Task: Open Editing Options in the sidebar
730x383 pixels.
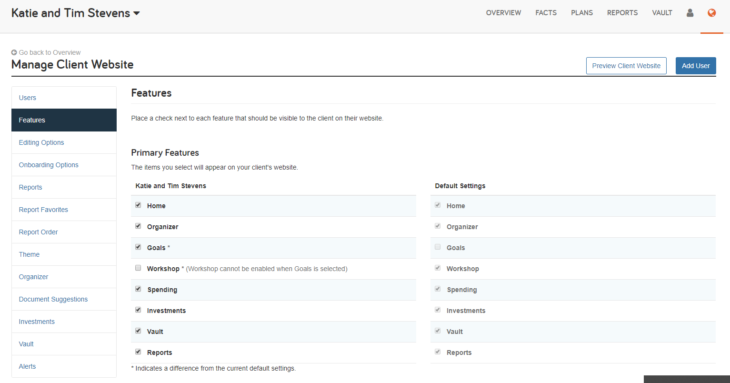Action: [64, 142]
